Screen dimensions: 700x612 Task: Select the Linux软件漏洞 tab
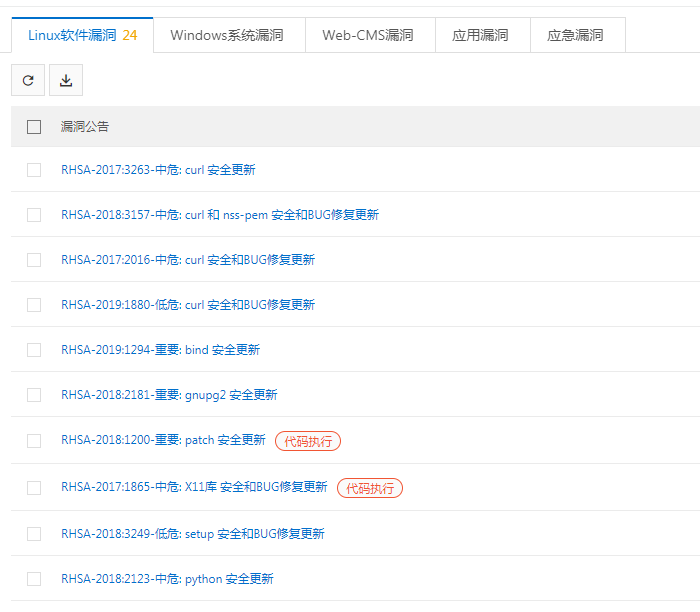[82, 35]
